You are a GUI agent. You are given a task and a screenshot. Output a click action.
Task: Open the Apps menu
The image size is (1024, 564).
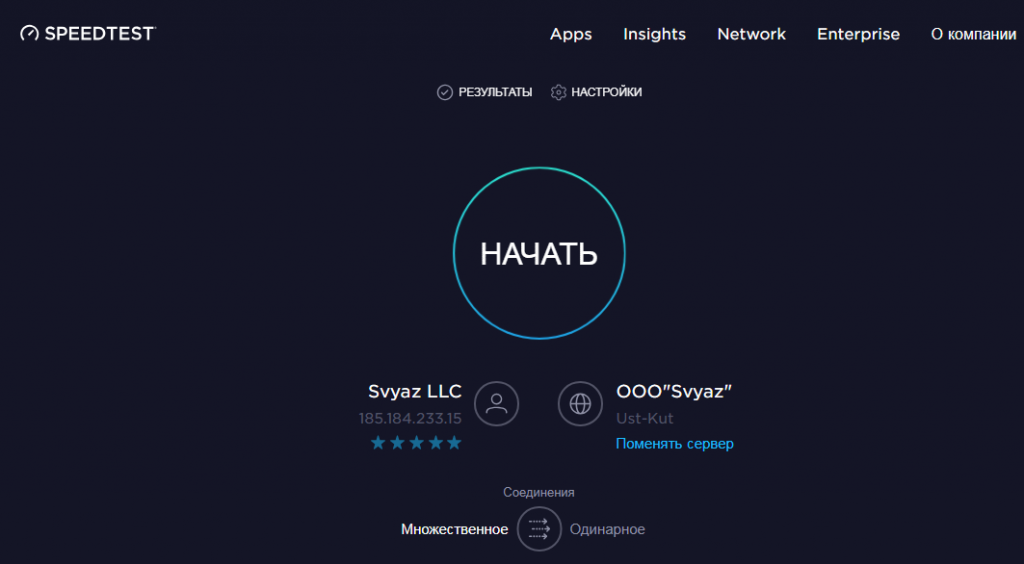tap(571, 35)
